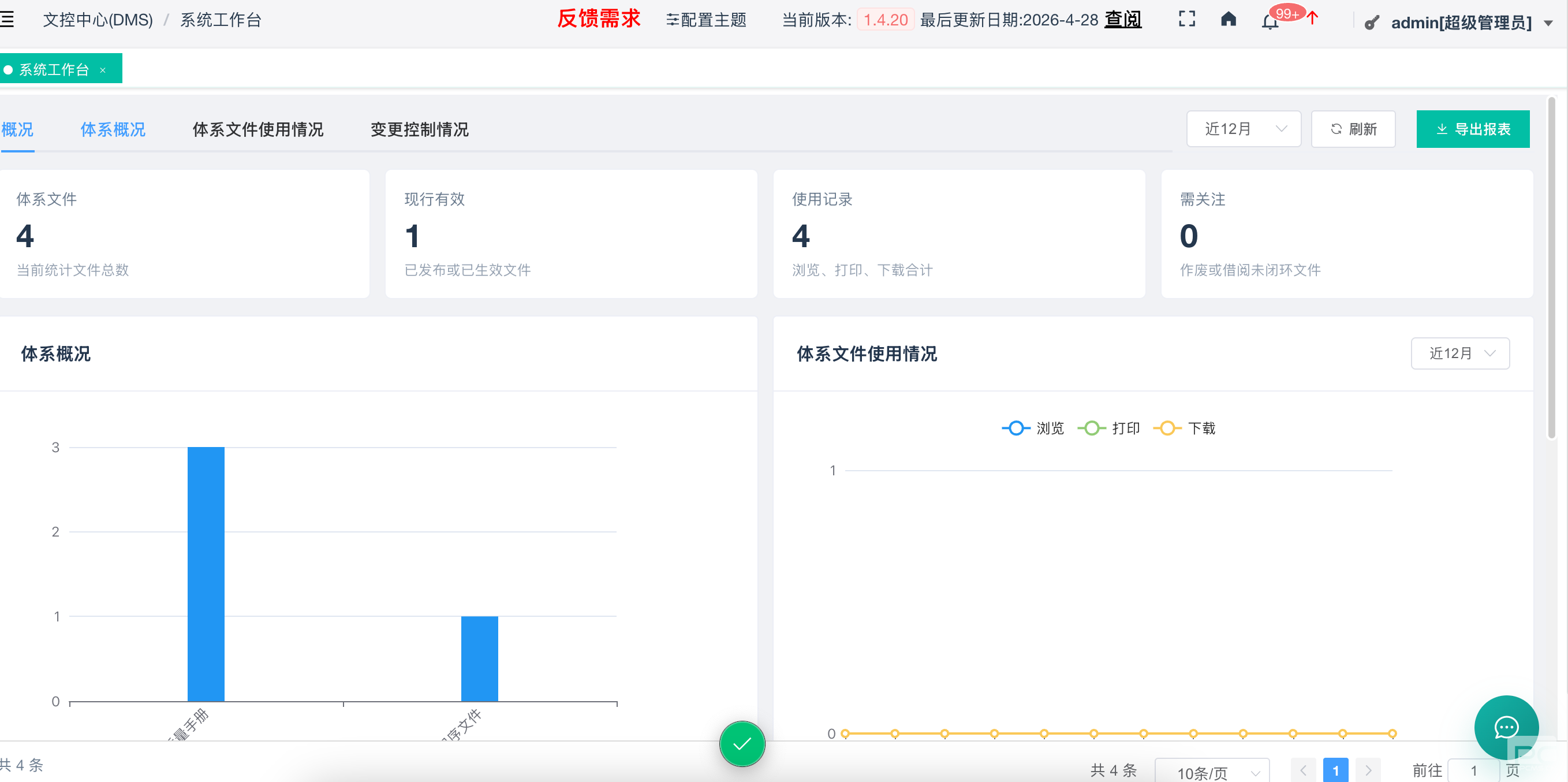
Task: Click the 查阅 version link
Action: 1122,20
